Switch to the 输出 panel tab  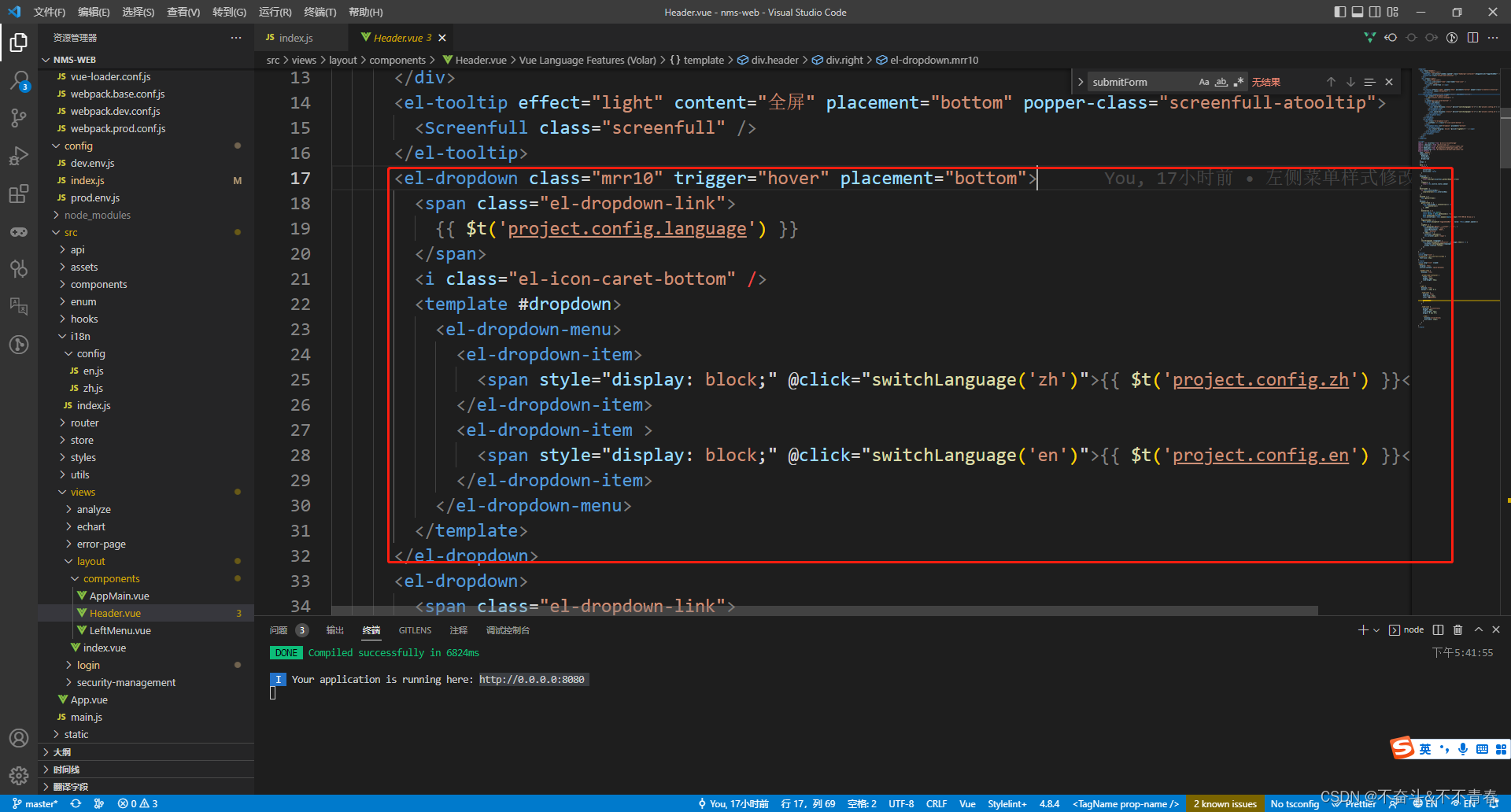[x=335, y=630]
